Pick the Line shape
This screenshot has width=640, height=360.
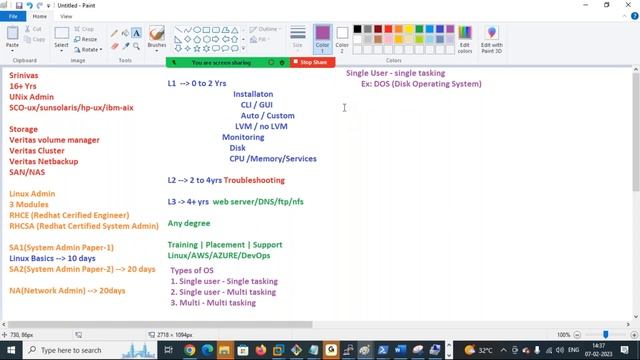178,30
